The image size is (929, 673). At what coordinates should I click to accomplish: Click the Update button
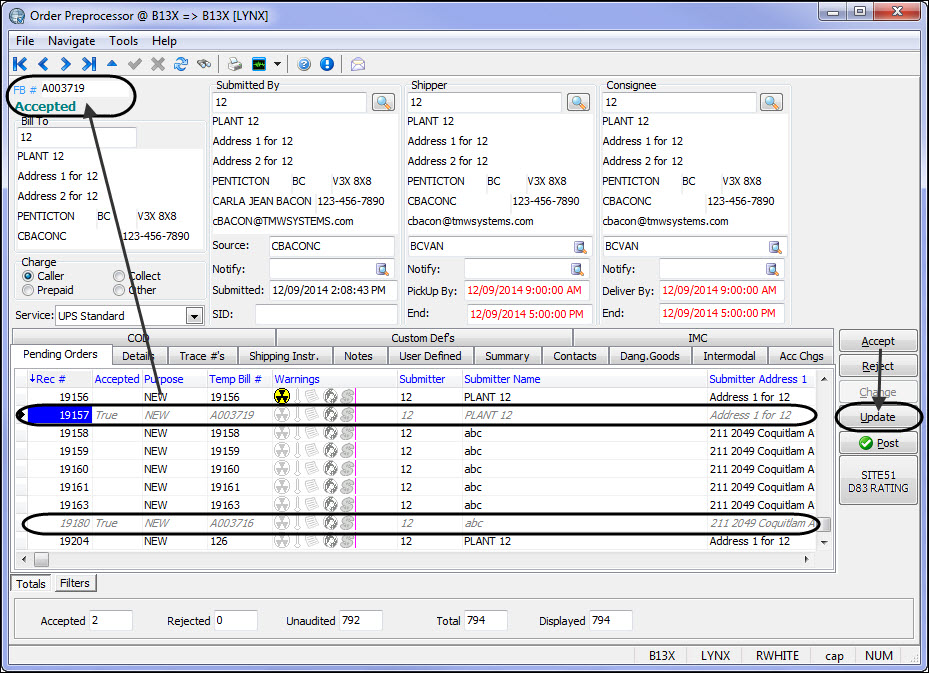point(878,417)
